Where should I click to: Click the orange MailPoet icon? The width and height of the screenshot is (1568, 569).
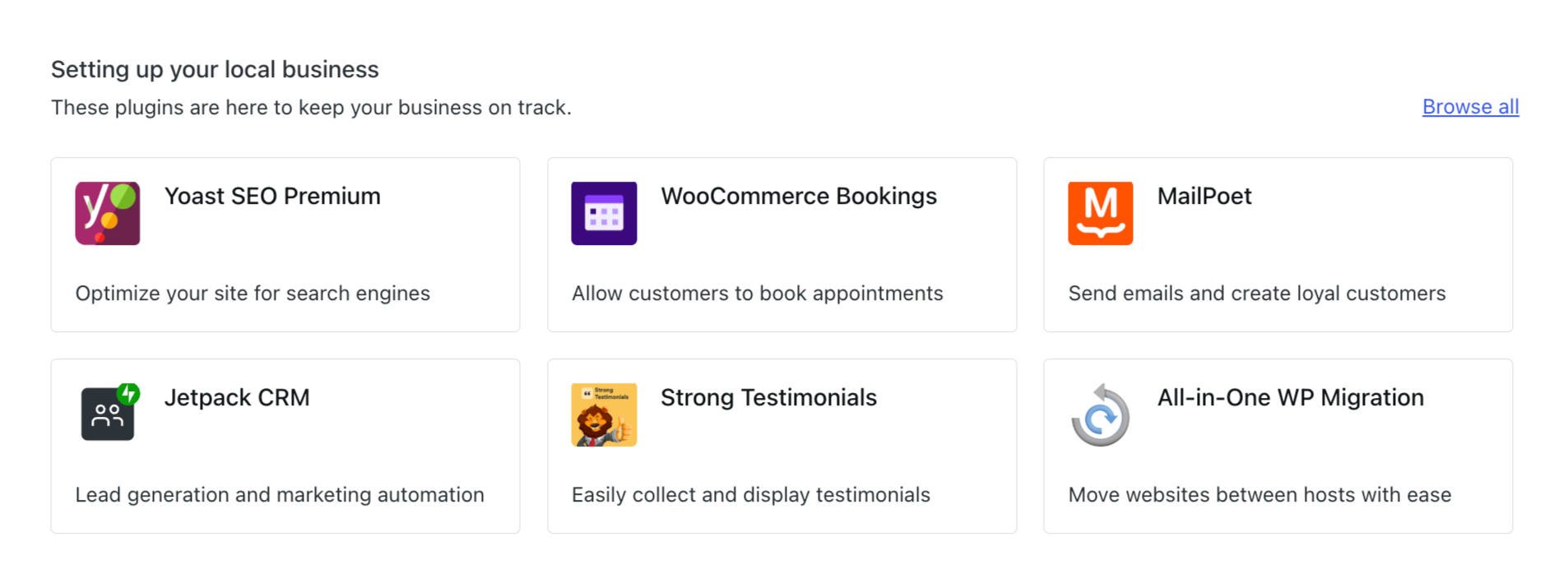[x=1100, y=213]
